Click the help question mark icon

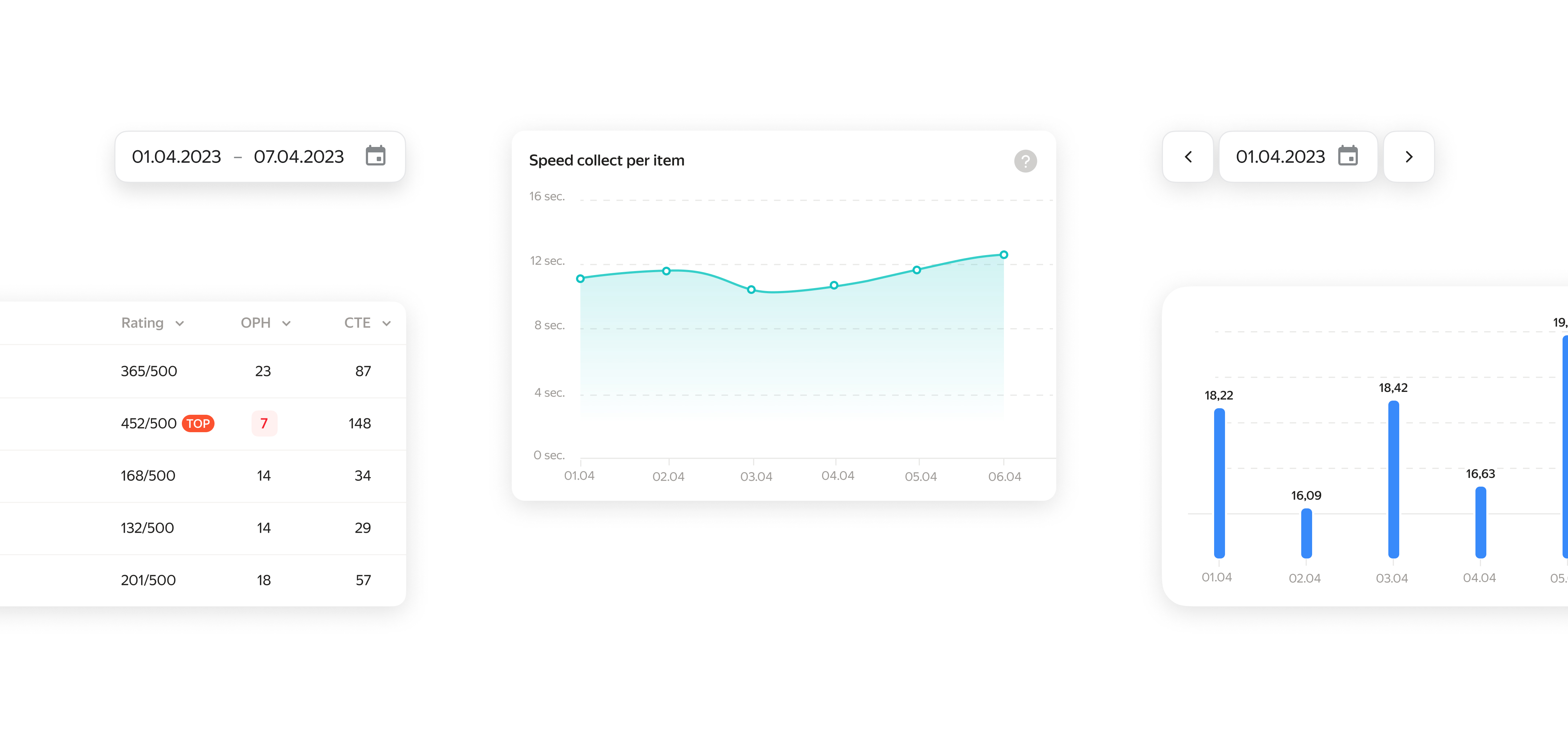tap(1025, 161)
